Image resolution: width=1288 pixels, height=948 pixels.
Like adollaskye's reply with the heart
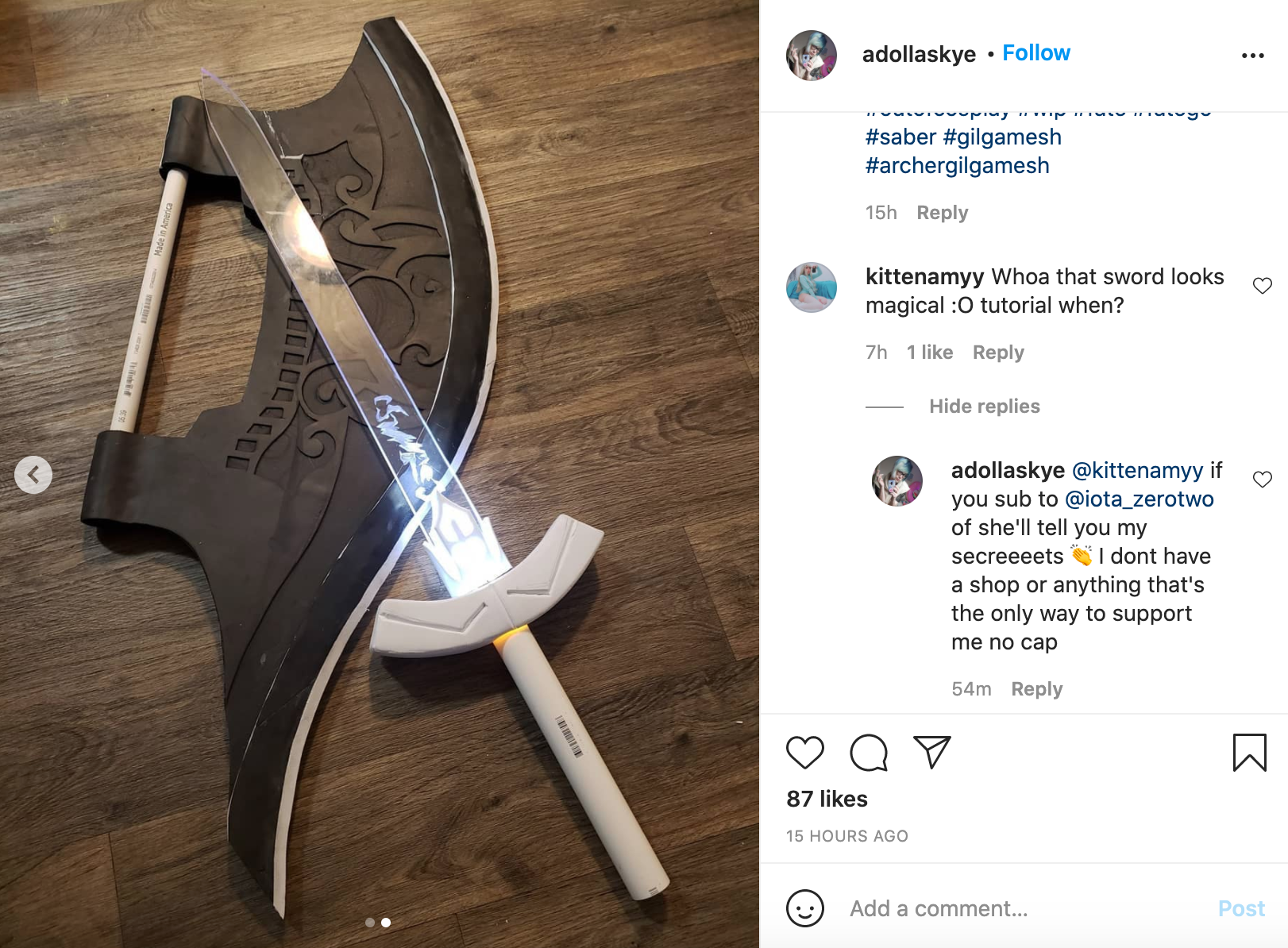(x=1263, y=480)
